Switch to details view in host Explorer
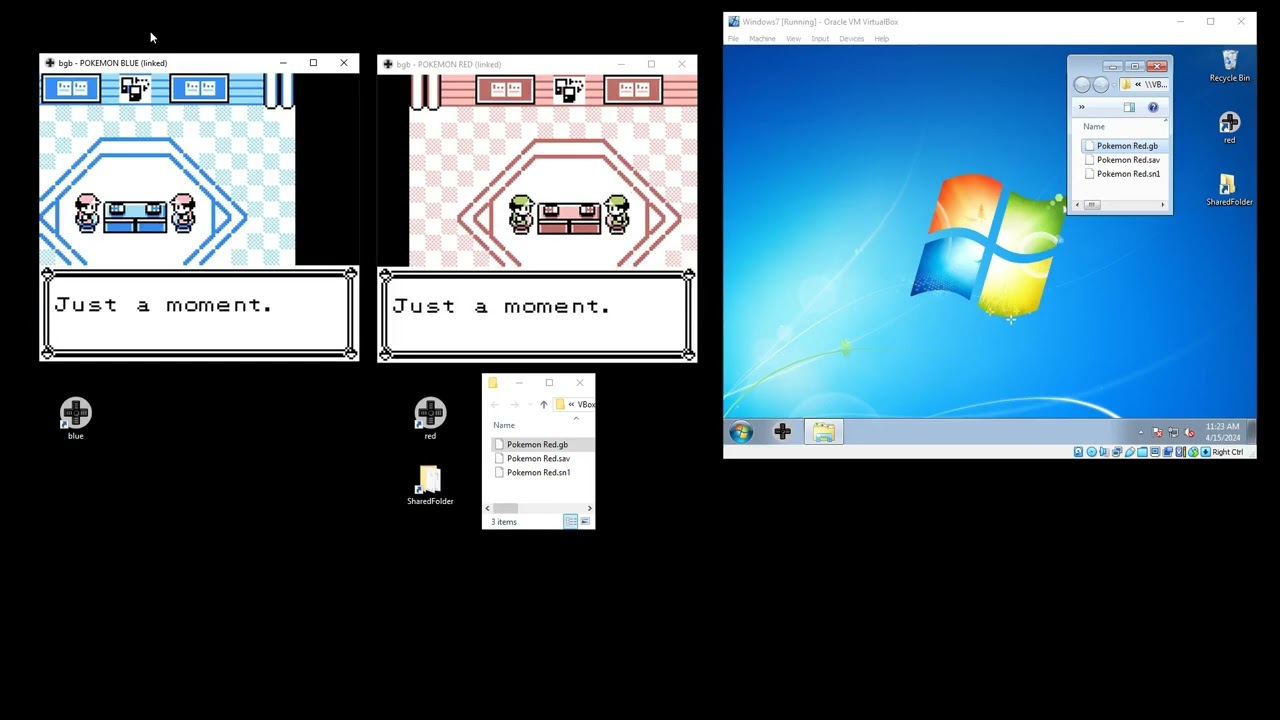 (x=570, y=521)
